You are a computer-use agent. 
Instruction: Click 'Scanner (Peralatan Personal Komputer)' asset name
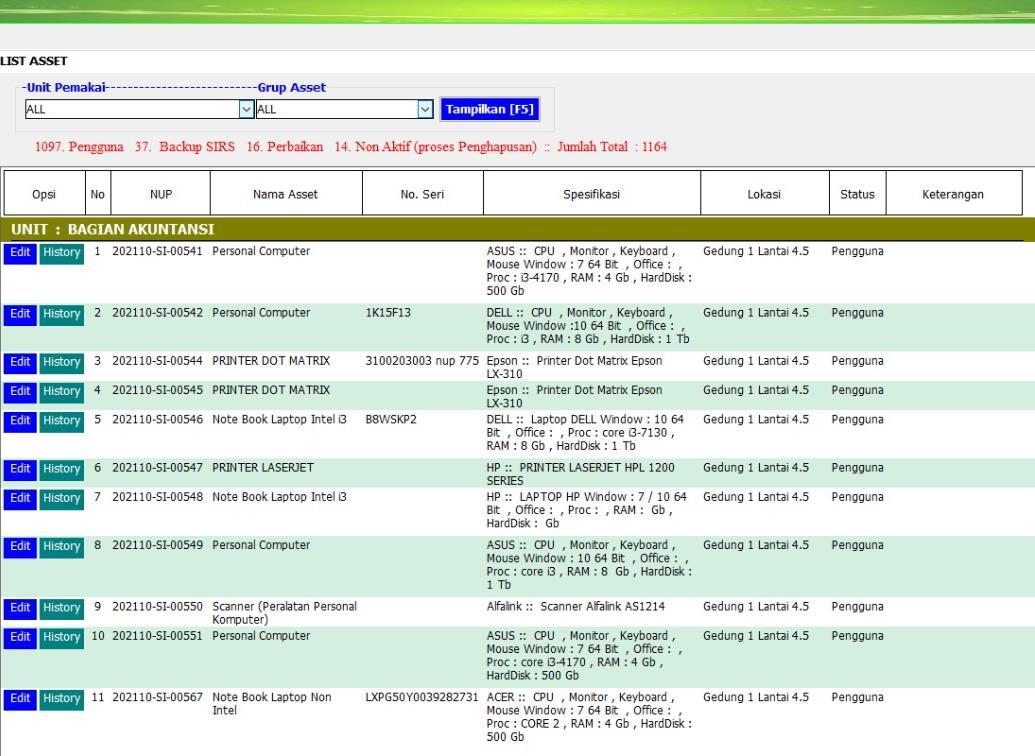pyautogui.click(x=284, y=613)
